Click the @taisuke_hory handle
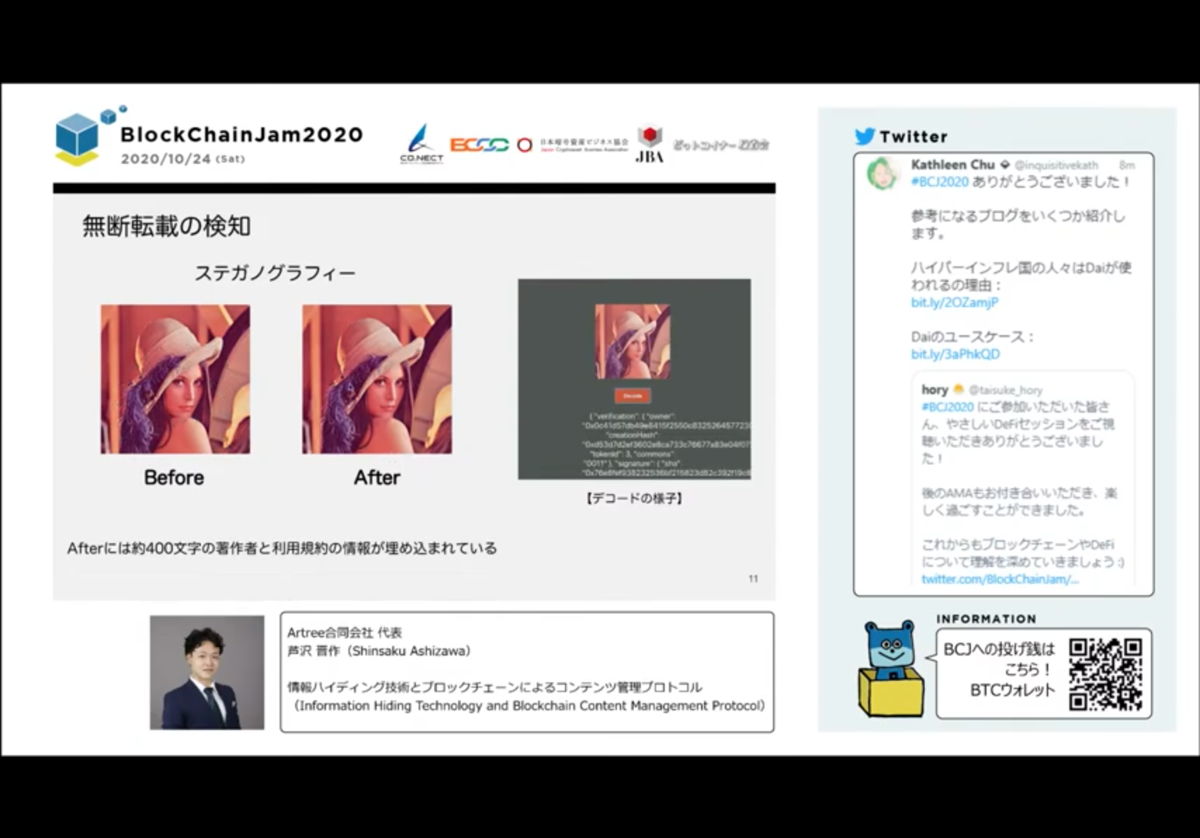The image size is (1200, 838). pyautogui.click(x=1008, y=389)
